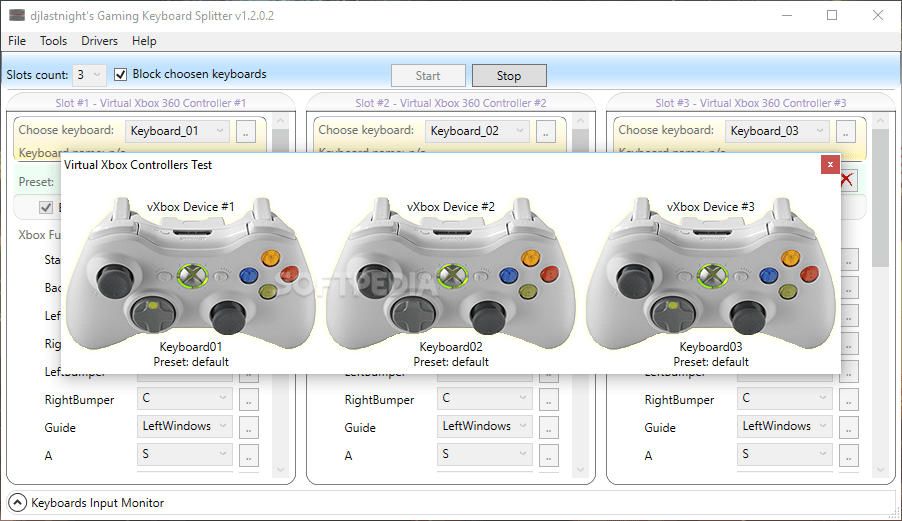This screenshot has height=521, width=902.
Task: Click red B button on Device #2 controller
Action: click(x=549, y=274)
